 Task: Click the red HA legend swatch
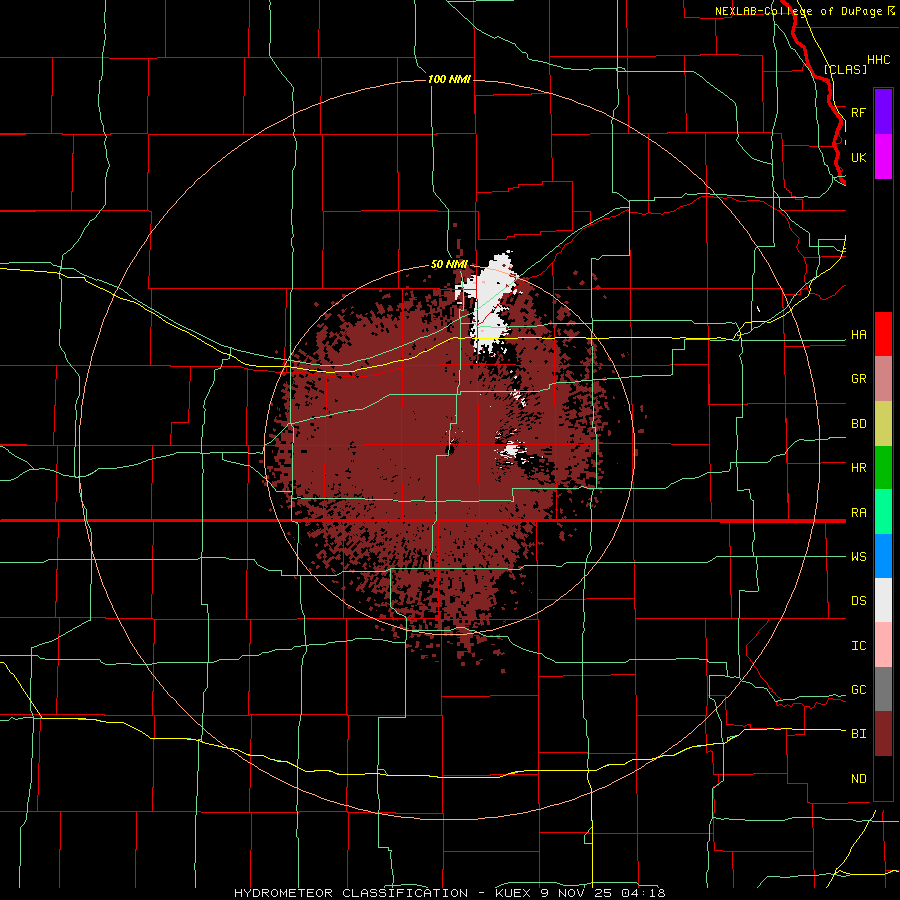tap(883, 334)
